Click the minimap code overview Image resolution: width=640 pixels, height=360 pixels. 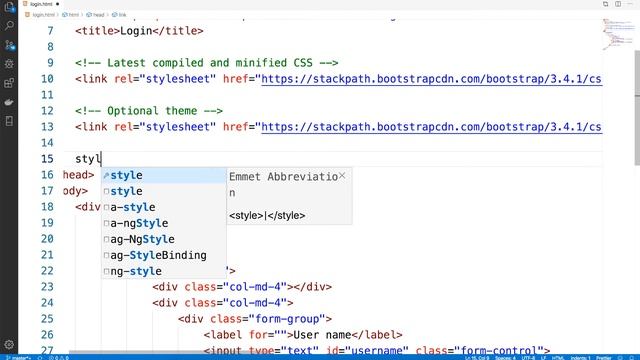pos(618,34)
